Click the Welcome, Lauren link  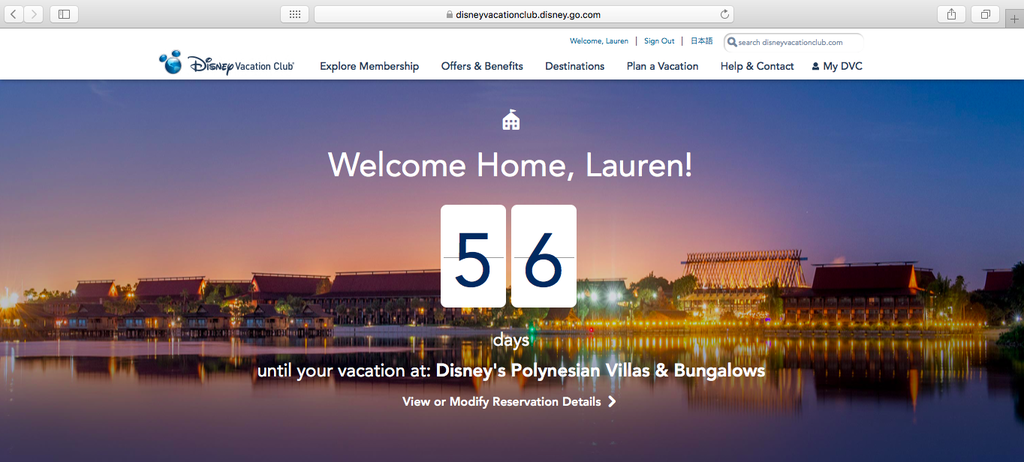tap(599, 41)
